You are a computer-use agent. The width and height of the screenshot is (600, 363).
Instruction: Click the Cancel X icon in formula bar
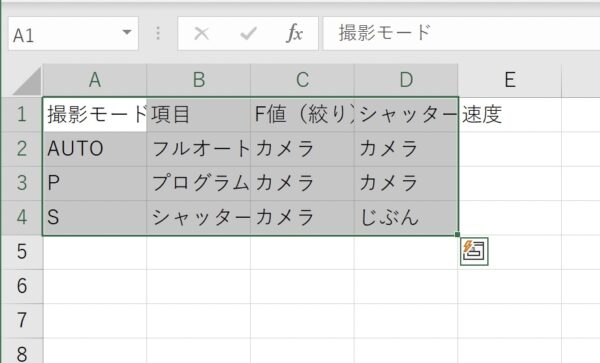coord(201,34)
